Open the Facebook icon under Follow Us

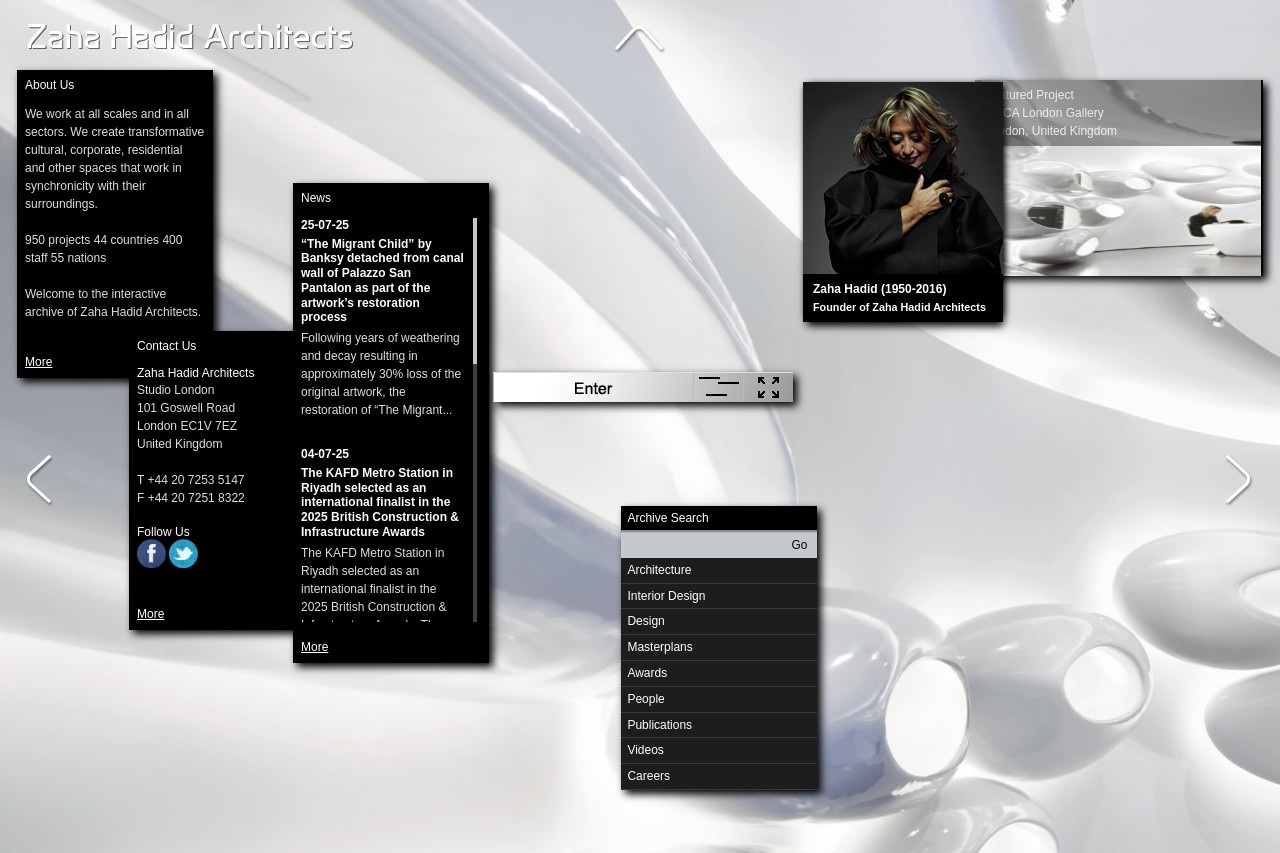[151, 554]
